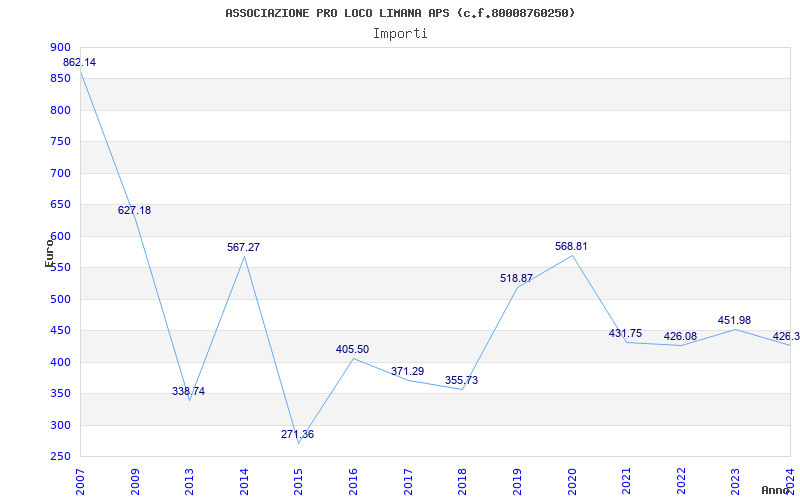
Task: Select the 271.36 data label
Action: point(297,435)
